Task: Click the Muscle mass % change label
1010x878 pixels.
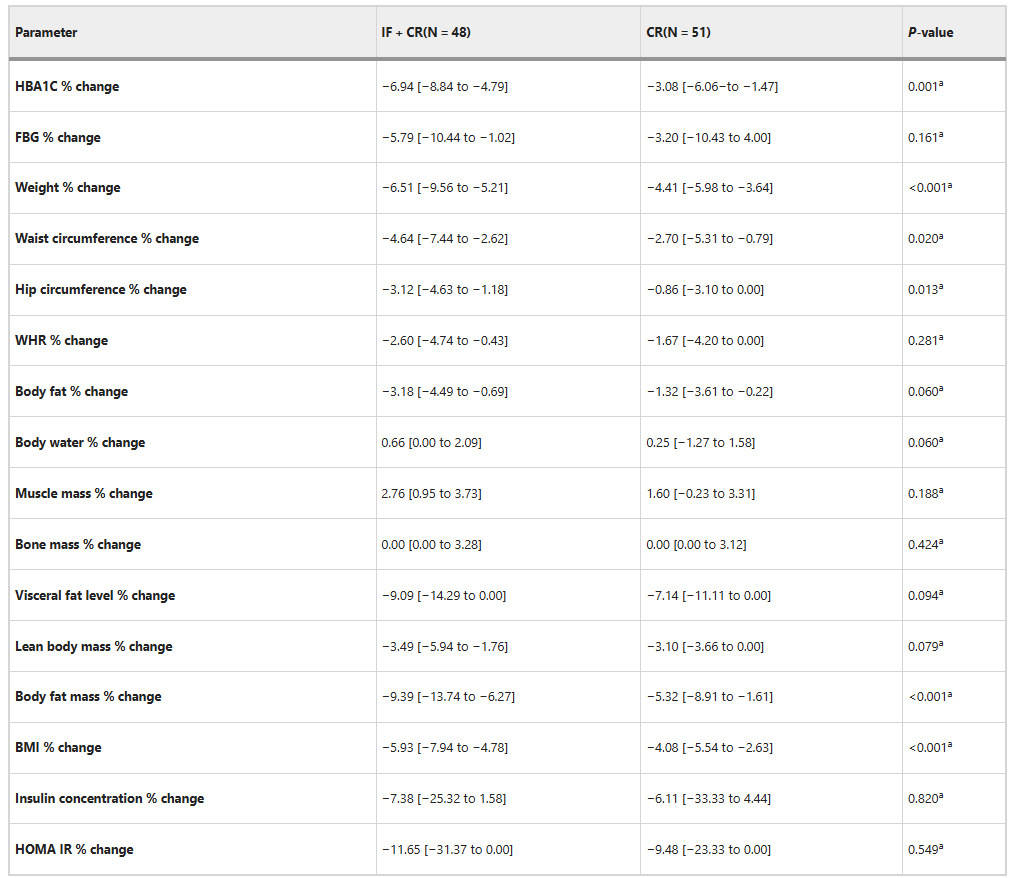Action: [x=84, y=493]
